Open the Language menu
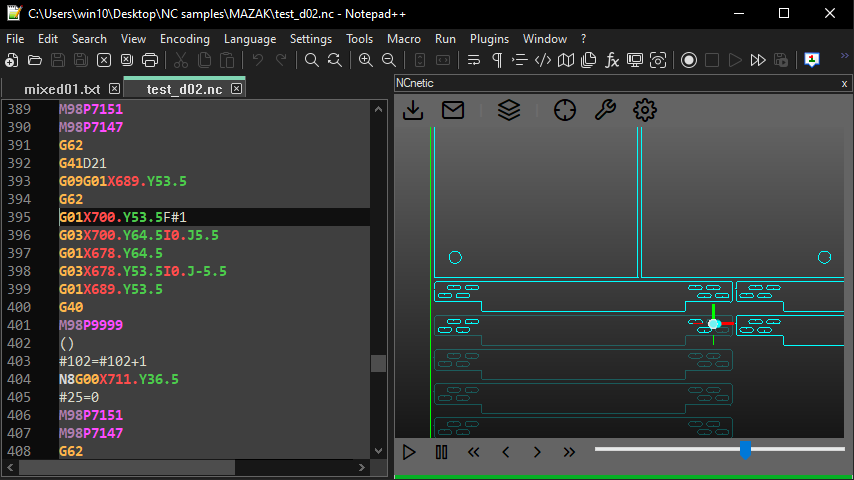Image resolution: width=854 pixels, height=480 pixels. pos(250,39)
